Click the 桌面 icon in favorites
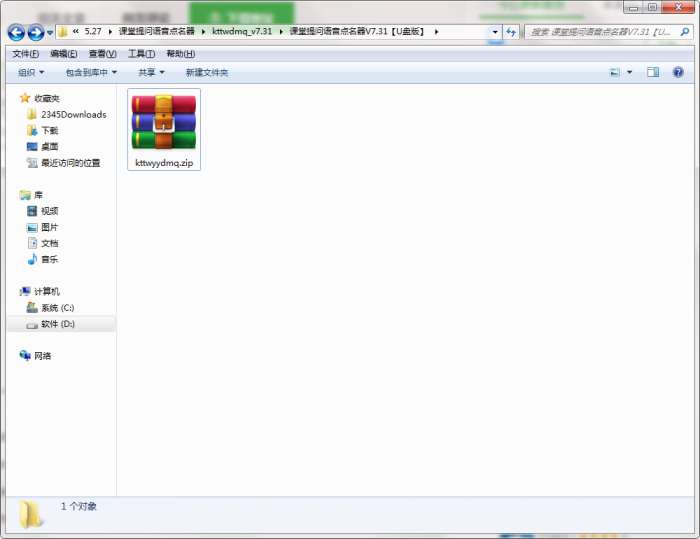The height and width of the screenshot is (539, 700). pos(32,146)
